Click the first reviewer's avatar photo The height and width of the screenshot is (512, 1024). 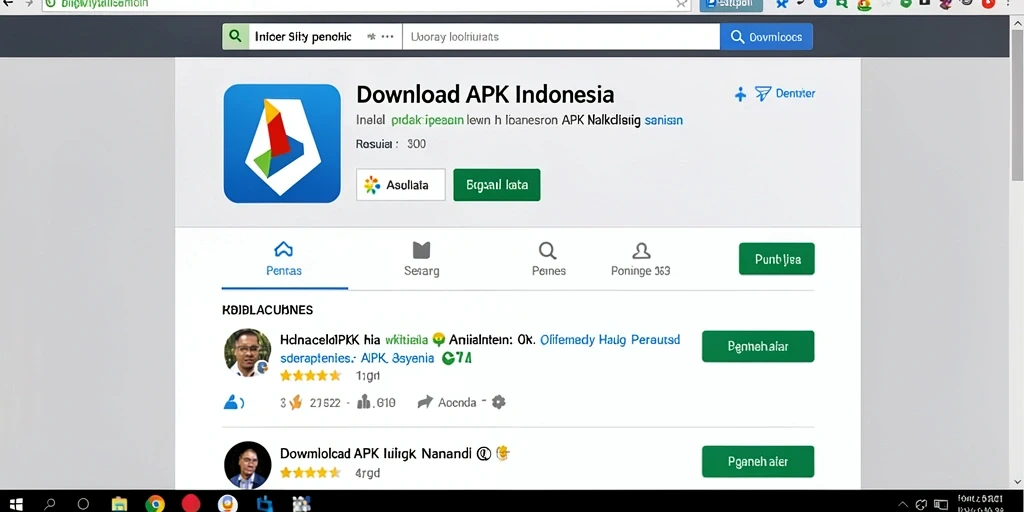coord(248,353)
